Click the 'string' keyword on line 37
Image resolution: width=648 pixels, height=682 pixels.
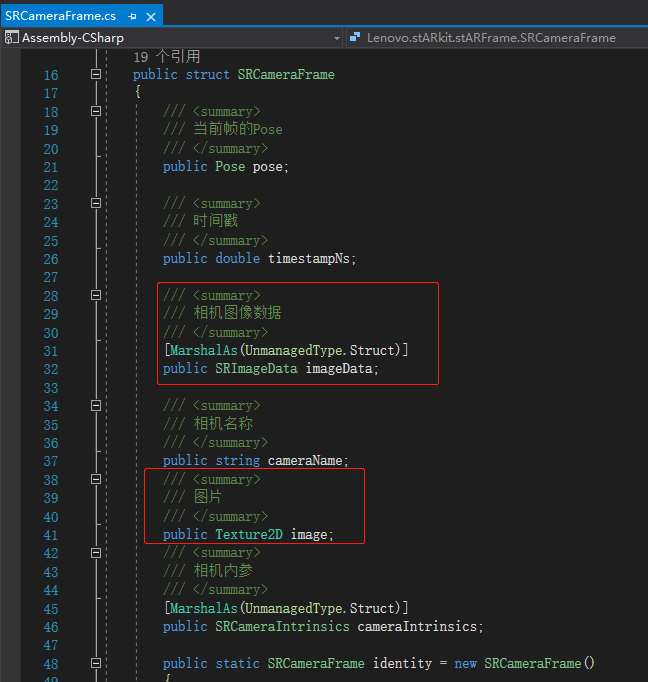click(x=237, y=461)
